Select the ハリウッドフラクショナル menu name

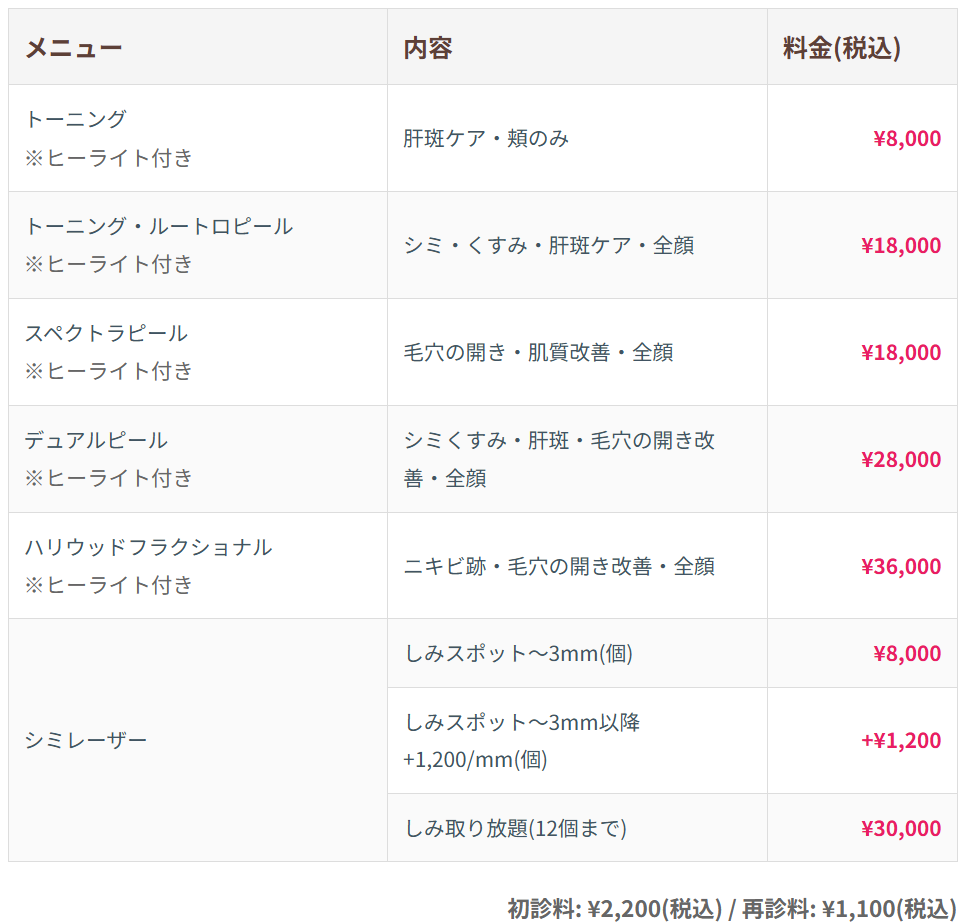pos(148,547)
